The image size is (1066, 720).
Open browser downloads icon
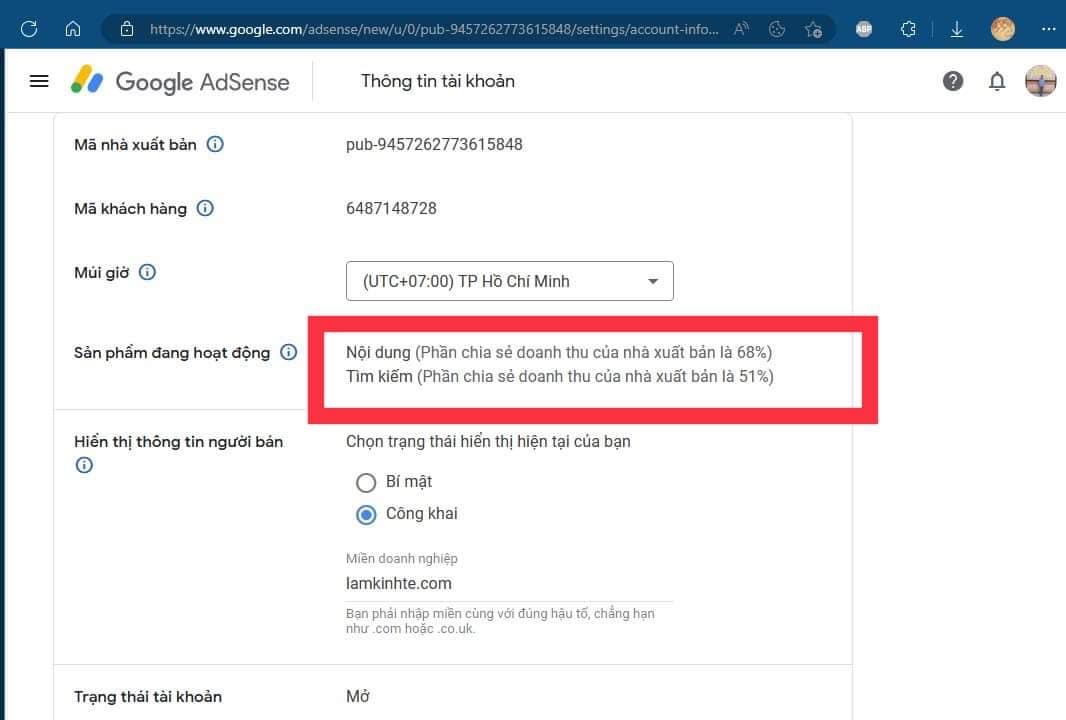(x=957, y=29)
